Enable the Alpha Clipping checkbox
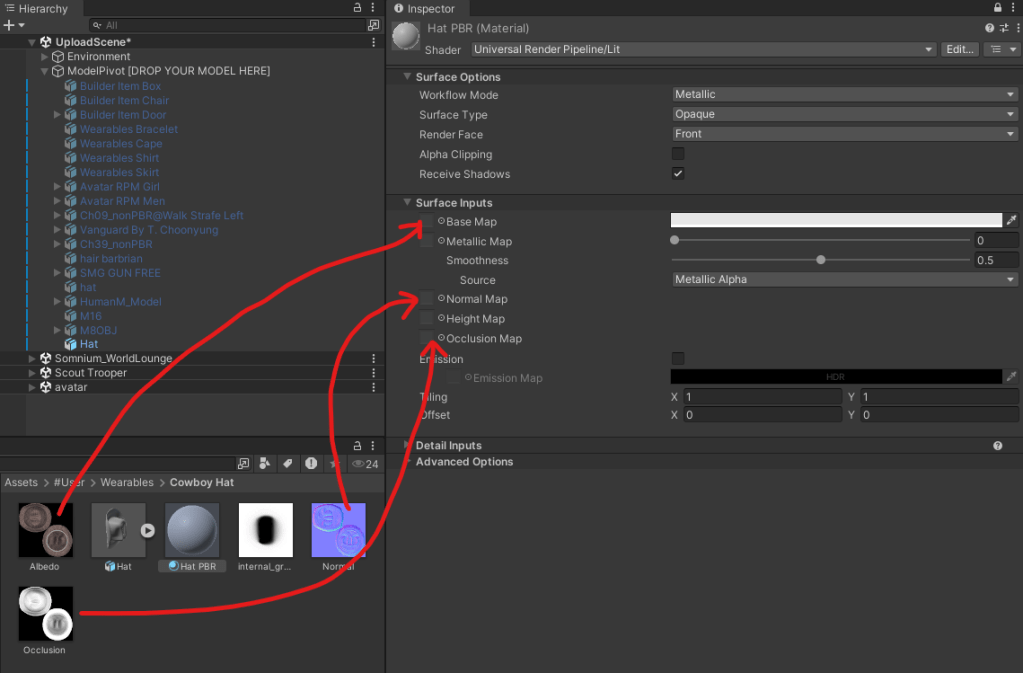1023x673 pixels. (x=678, y=154)
